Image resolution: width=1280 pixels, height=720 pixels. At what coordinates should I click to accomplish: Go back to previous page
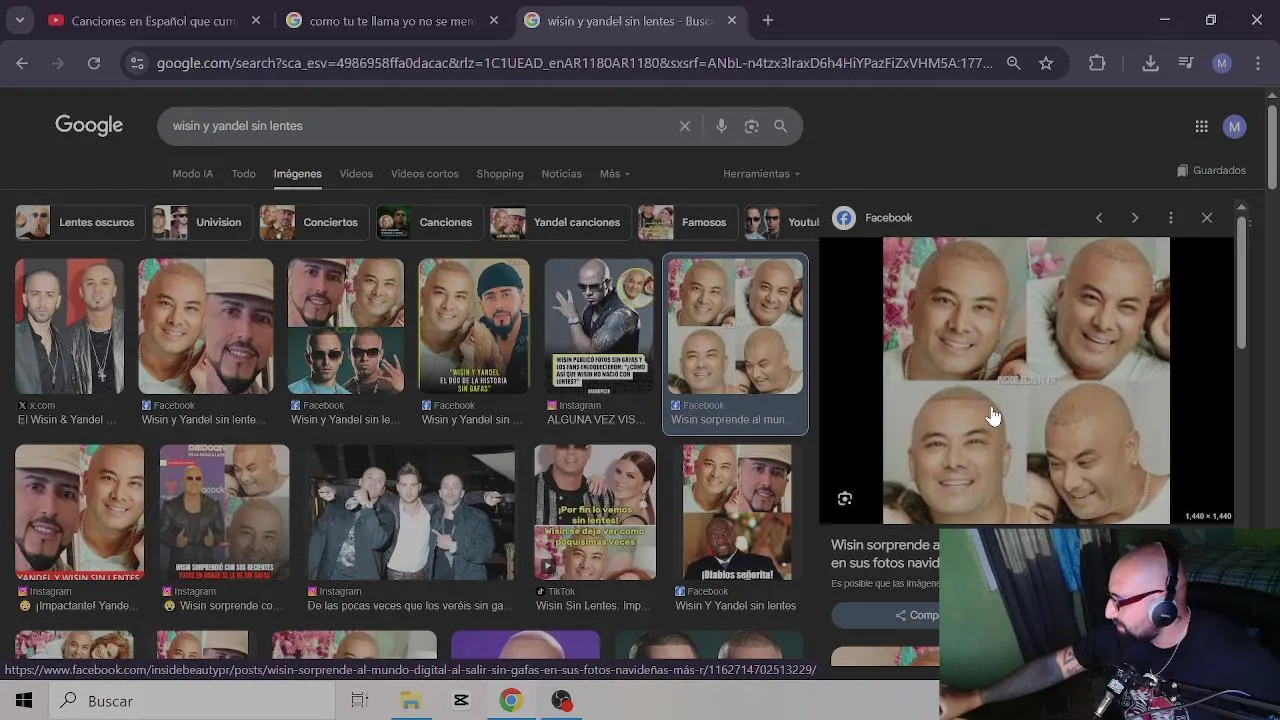22,63
